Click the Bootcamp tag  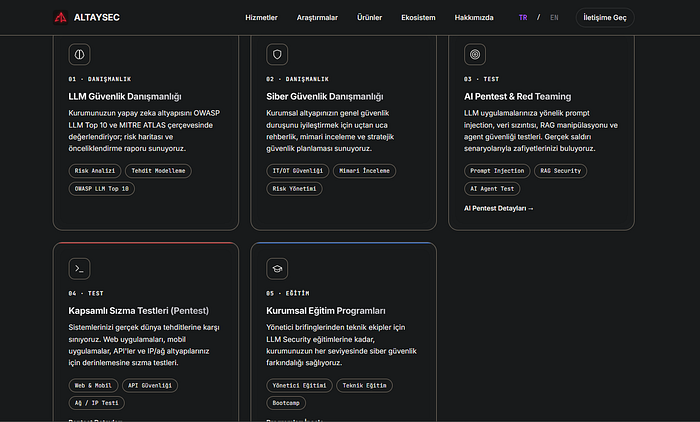click(286, 403)
